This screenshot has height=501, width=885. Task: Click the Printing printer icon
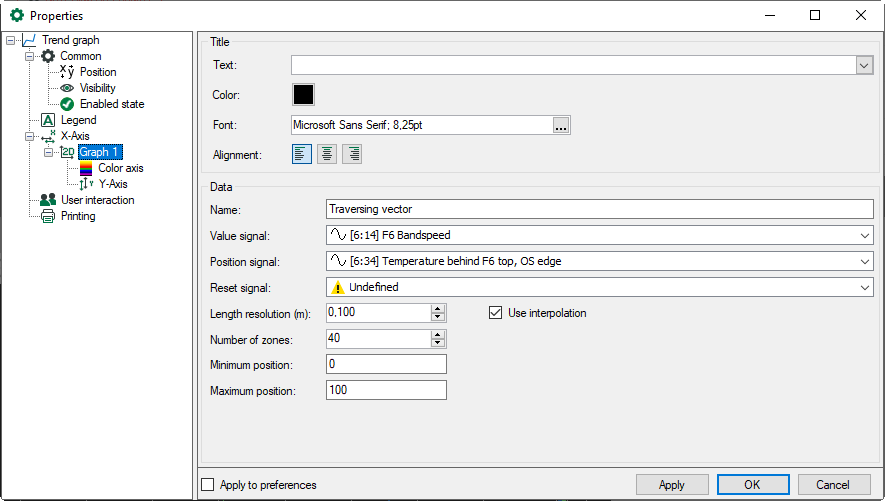(x=47, y=216)
